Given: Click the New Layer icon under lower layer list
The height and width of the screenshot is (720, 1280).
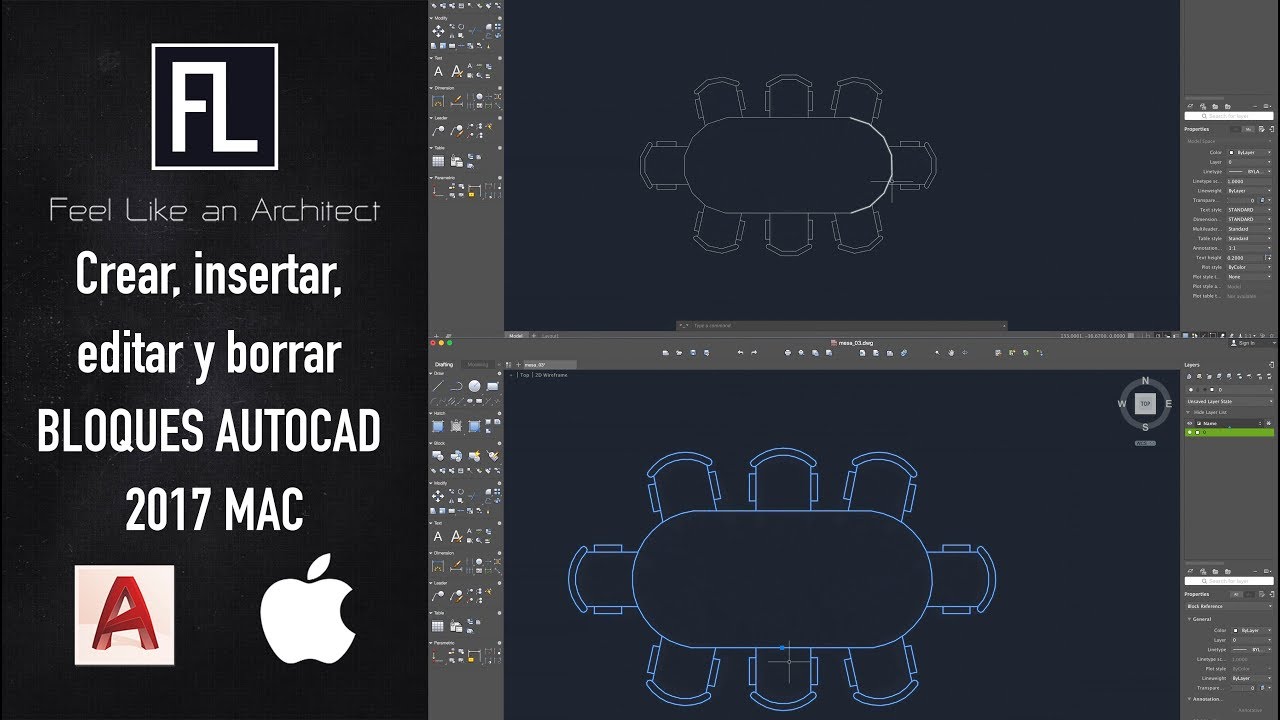Looking at the screenshot, I should coord(1189,571).
